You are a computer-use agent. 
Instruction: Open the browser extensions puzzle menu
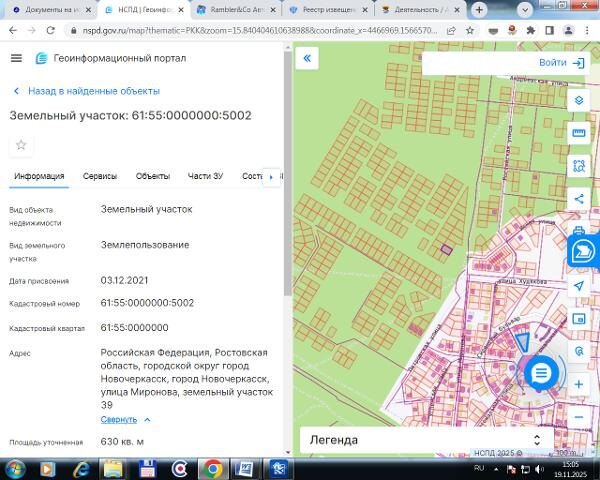(531, 31)
